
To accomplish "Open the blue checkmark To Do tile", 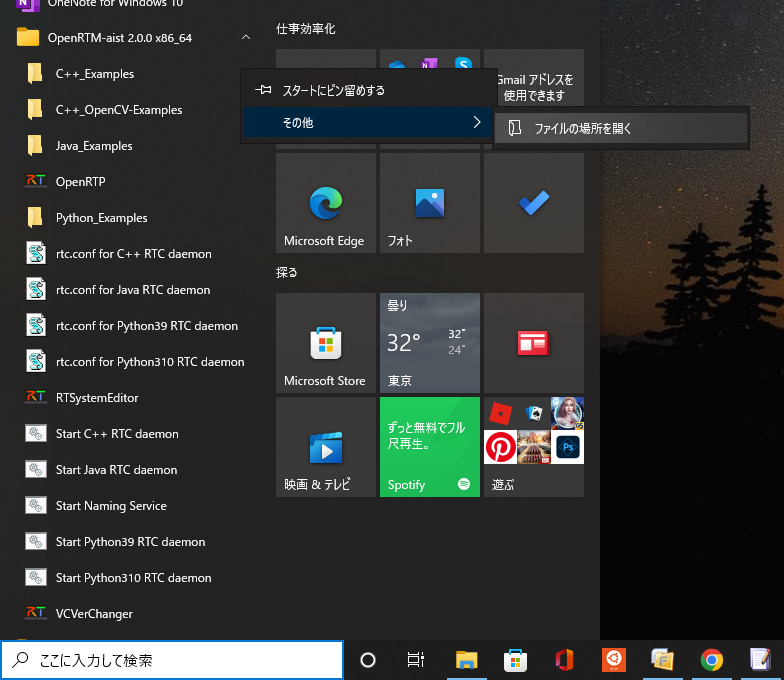I will pyautogui.click(x=534, y=203).
